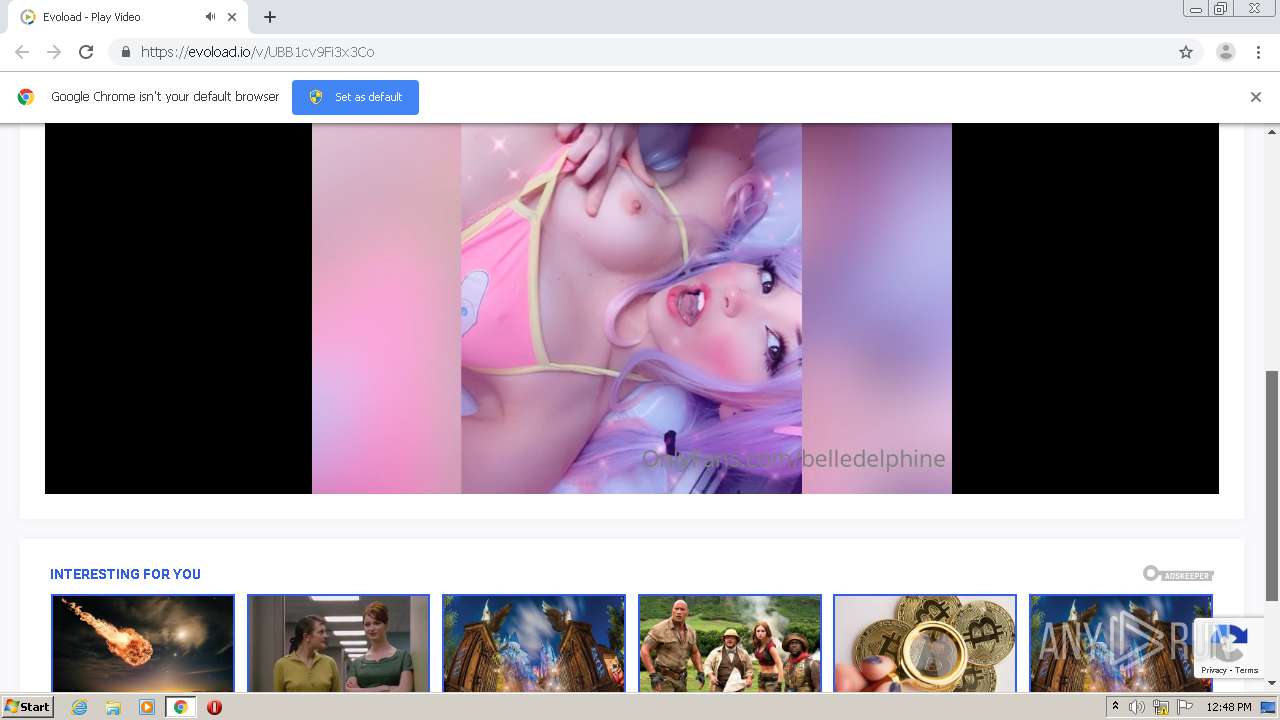The image size is (1280, 720).
Task: Dismiss the default browser infobar
Action: [1256, 97]
